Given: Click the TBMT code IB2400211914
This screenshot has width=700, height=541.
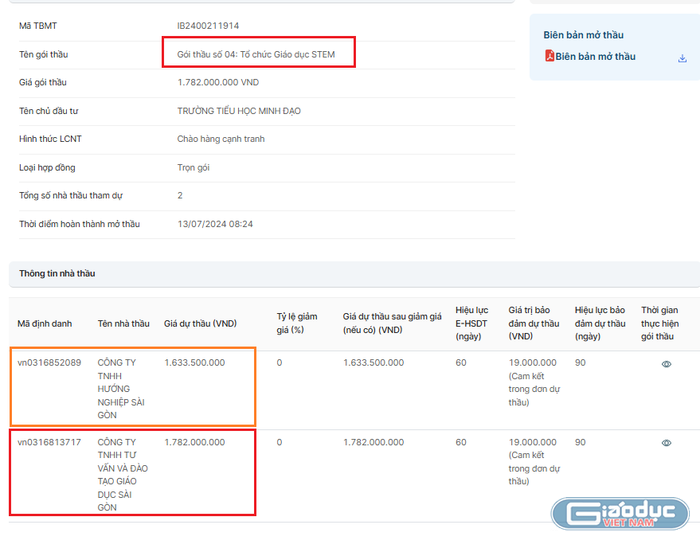Looking at the screenshot, I should point(208,25).
